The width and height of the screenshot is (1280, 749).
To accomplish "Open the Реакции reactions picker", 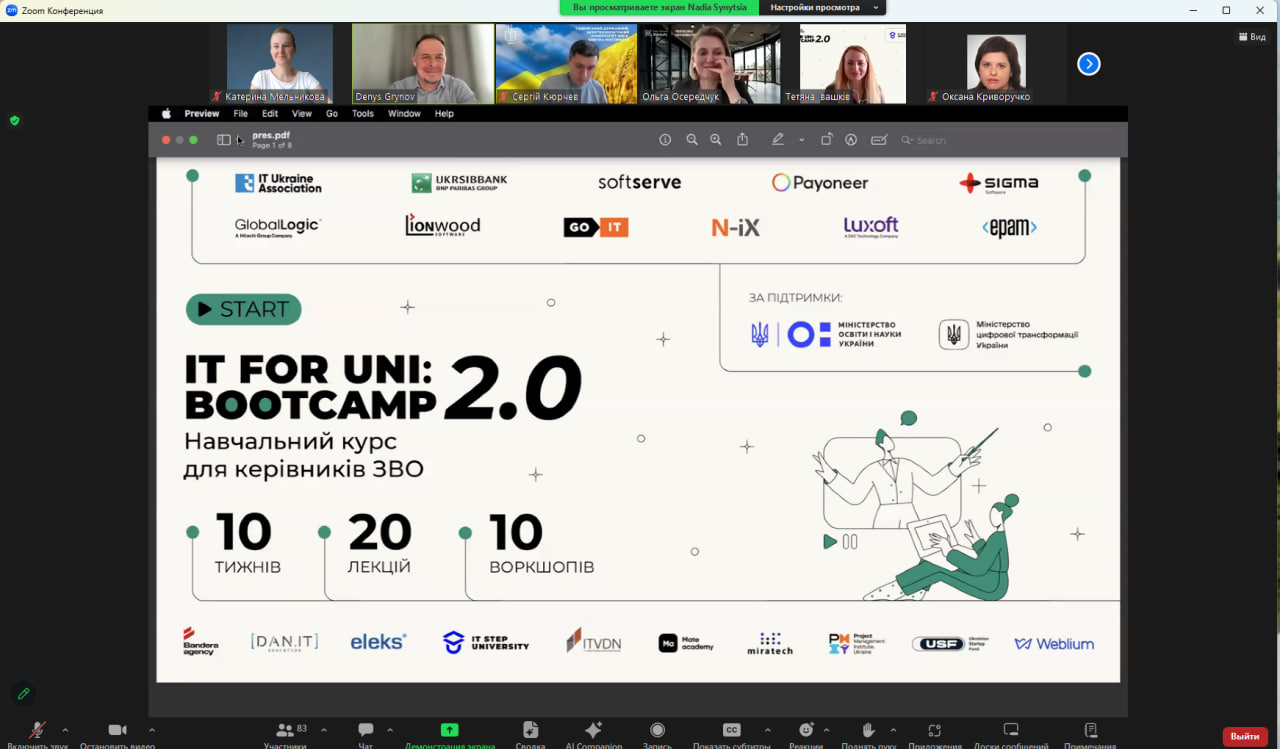I will click(x=806, y=735).
